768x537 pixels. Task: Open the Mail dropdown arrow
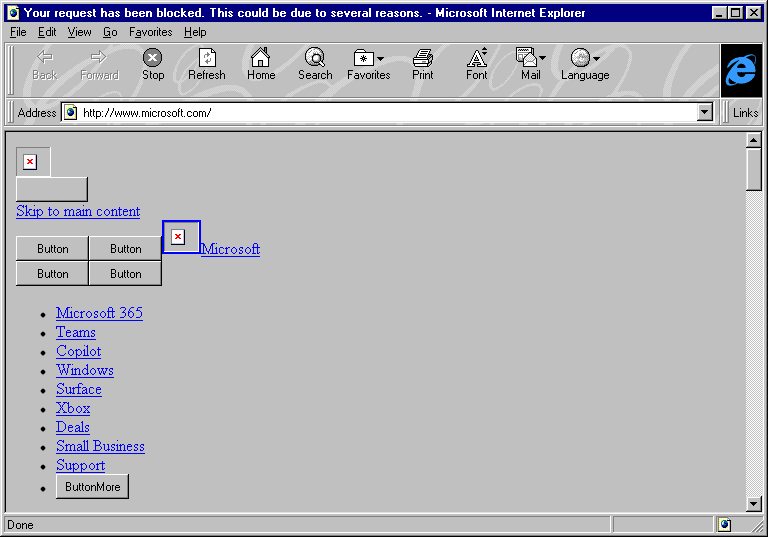click(x=542, y=58)
